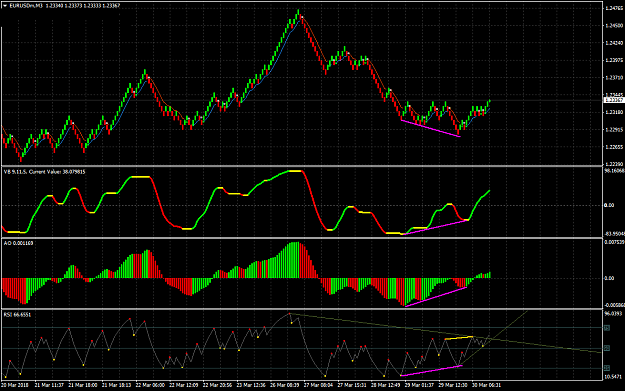This screenshot has width=625, height=391.
Task: Click the 1.22655 price axis value
Action: click(x=614, y=147)
